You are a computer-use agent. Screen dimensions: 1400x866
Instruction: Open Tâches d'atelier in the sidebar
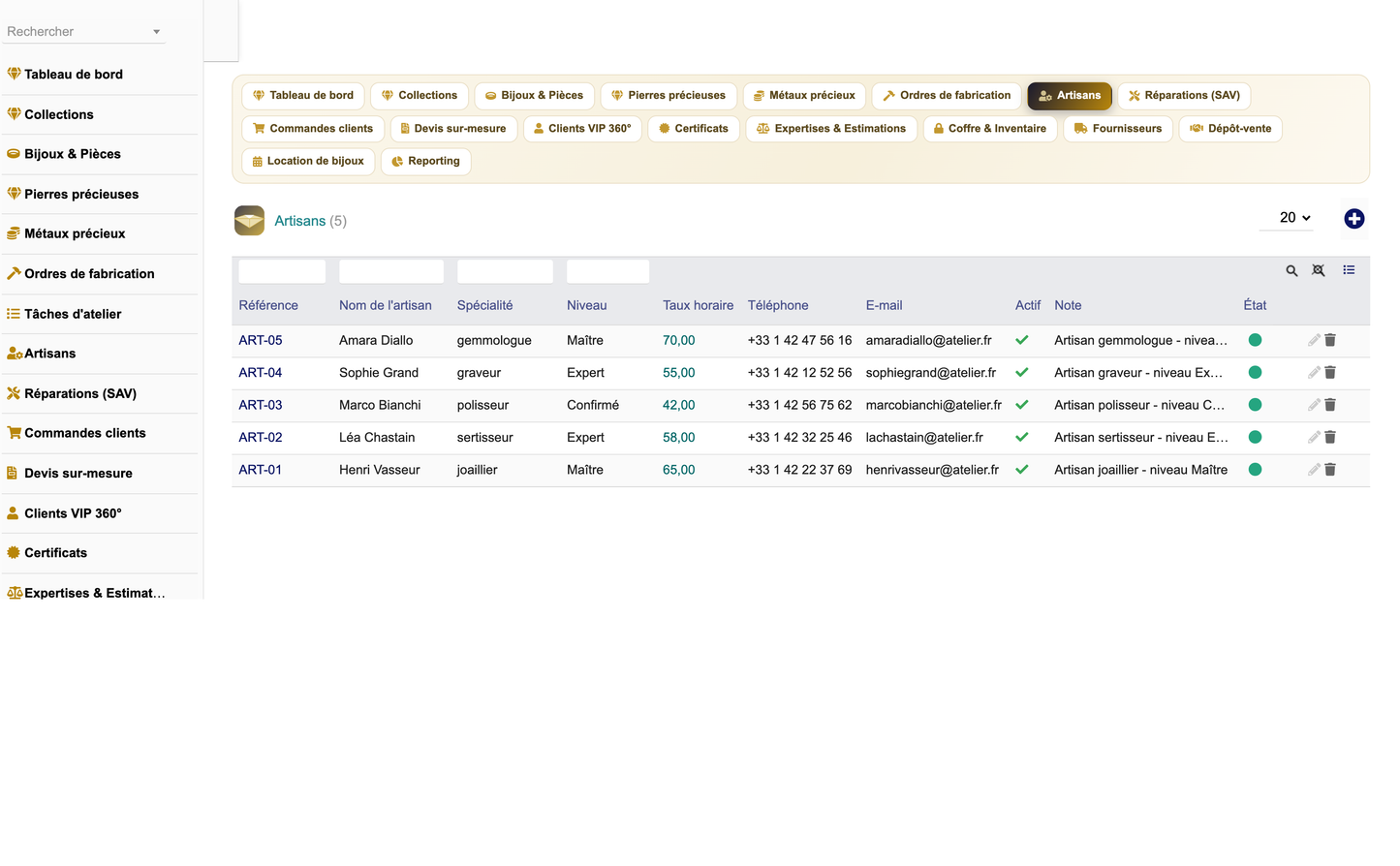click(x=101, y=314)
